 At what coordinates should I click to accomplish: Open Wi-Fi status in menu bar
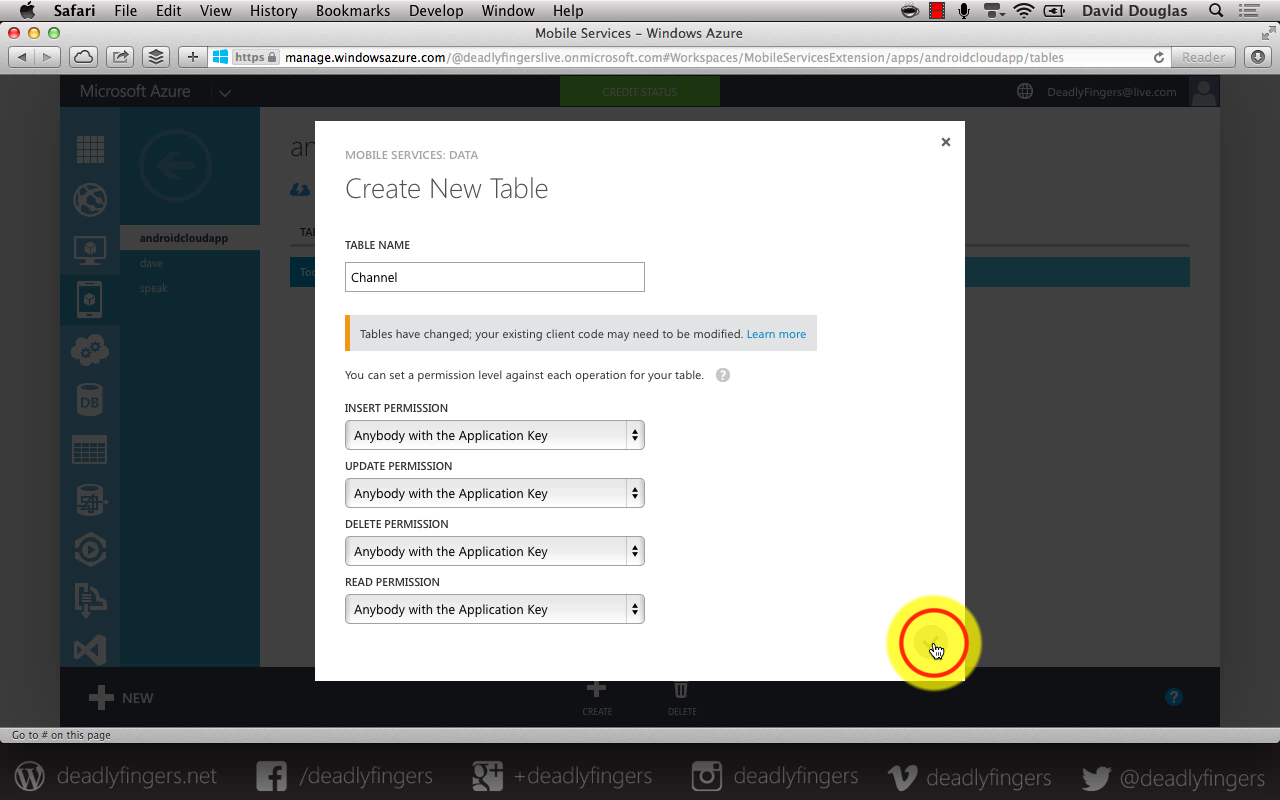pyautogui.click(x=1024, y=11)
